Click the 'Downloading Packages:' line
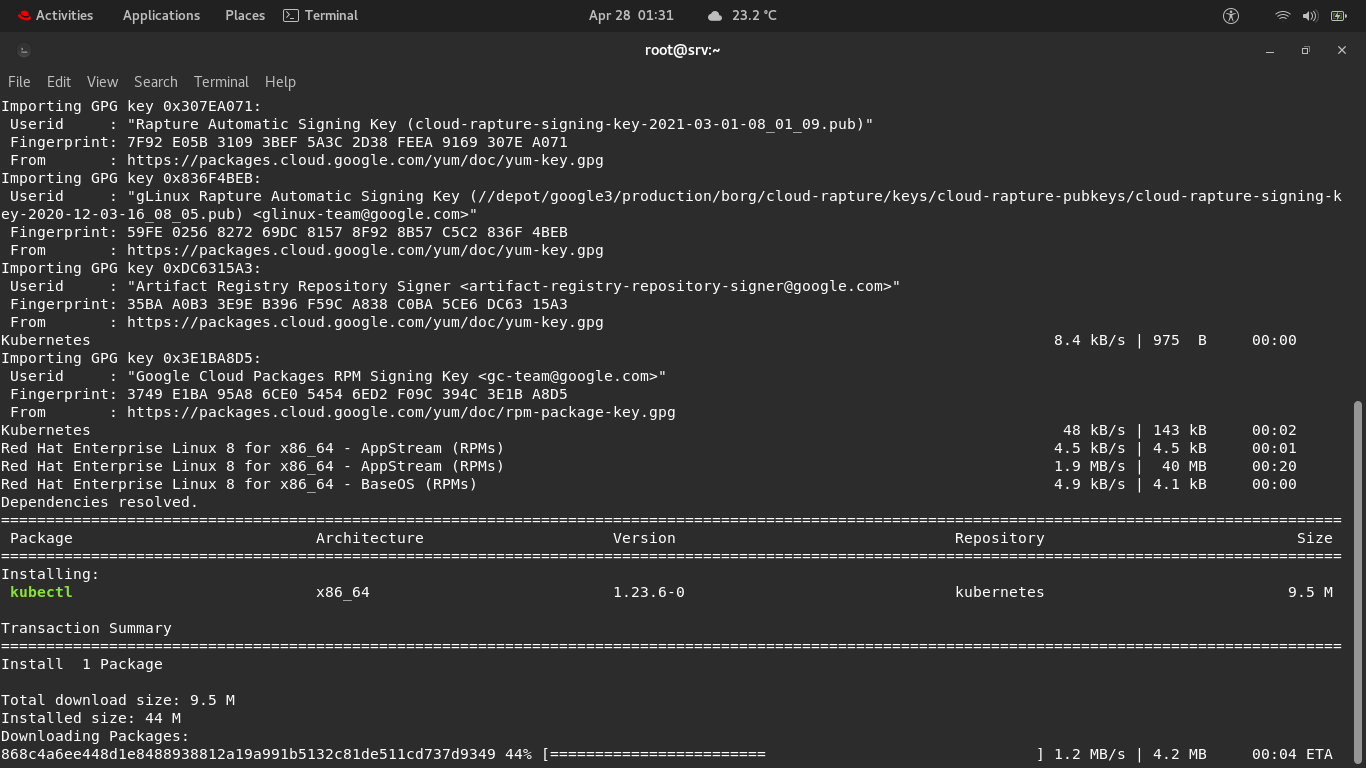 click(95, 736)
